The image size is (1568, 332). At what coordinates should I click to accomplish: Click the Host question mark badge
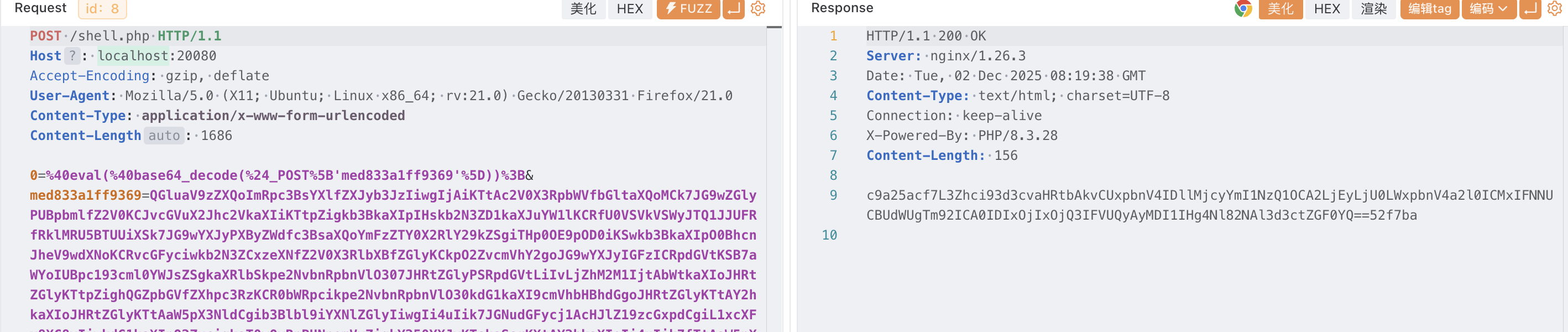[x=72, y=56]
